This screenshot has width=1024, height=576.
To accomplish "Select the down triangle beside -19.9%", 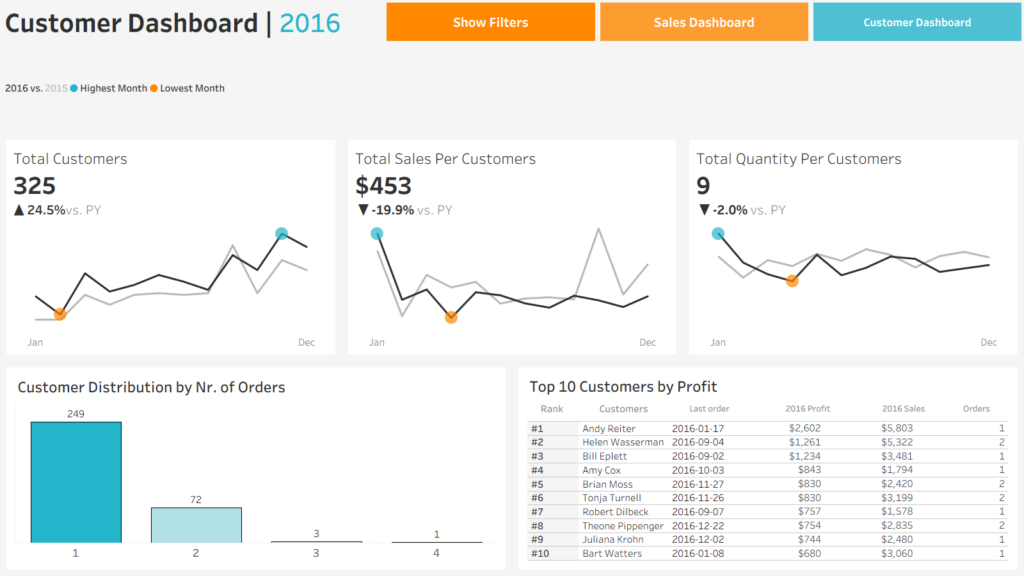I will click(x=363, y=210).
